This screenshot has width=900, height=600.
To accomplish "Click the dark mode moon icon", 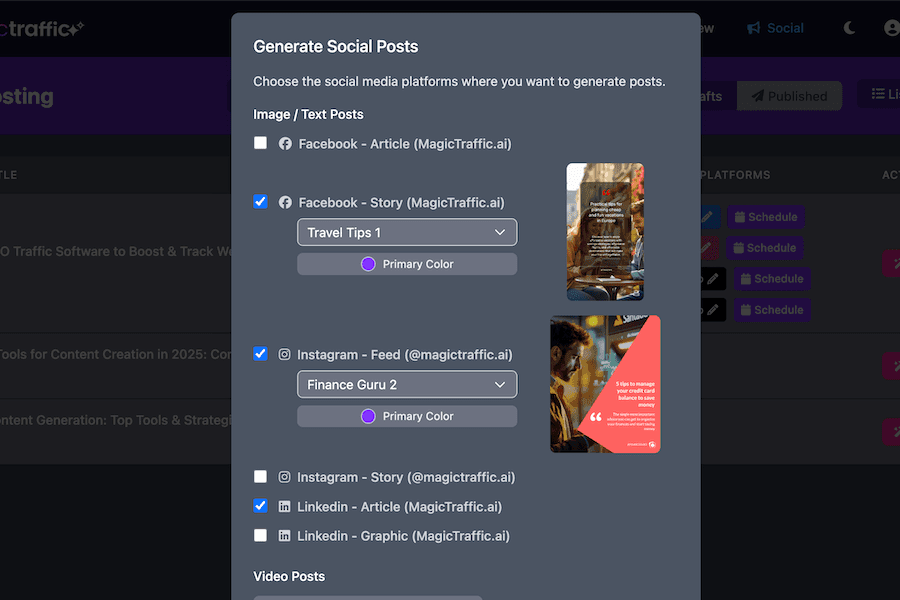I will pyautogui.click(x=849, y=27).
